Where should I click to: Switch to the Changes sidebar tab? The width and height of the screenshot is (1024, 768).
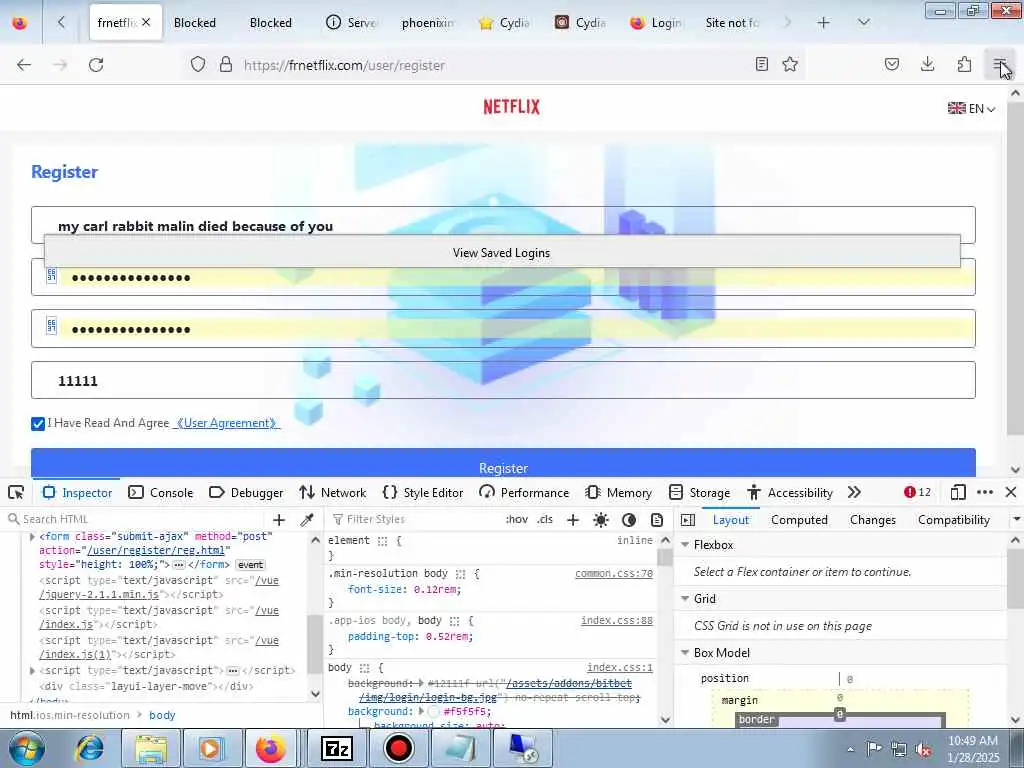pyautogui.click(x=872, y=520)
